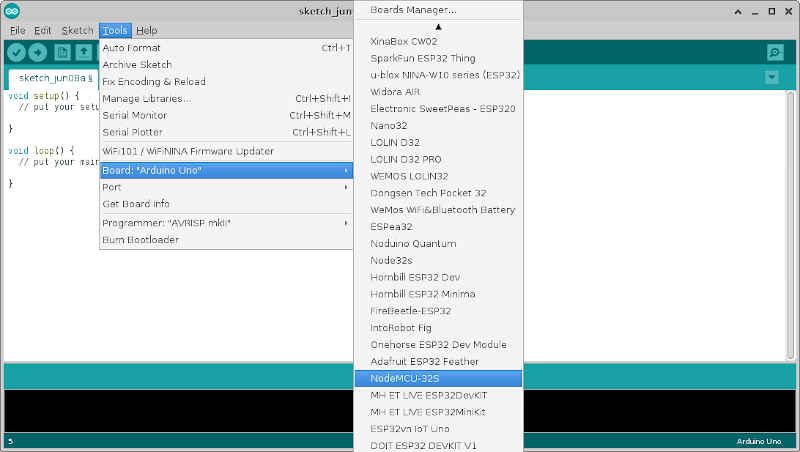
Task: Select Electronic SweetPeas - ESP320 board
Action: [438, 109]
